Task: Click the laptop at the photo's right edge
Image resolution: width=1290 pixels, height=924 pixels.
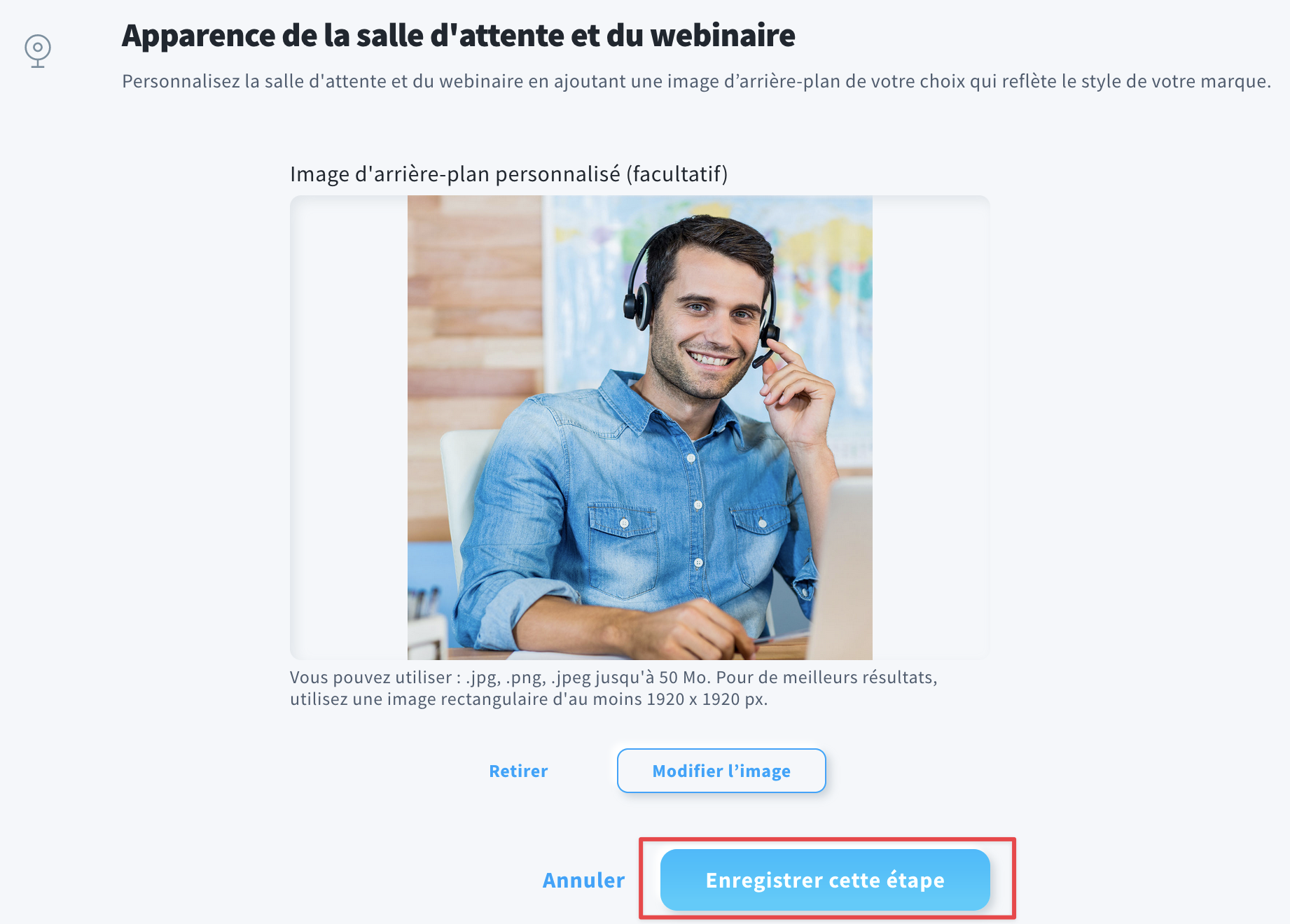Action: pyautogui.click(x=842, y=567)
